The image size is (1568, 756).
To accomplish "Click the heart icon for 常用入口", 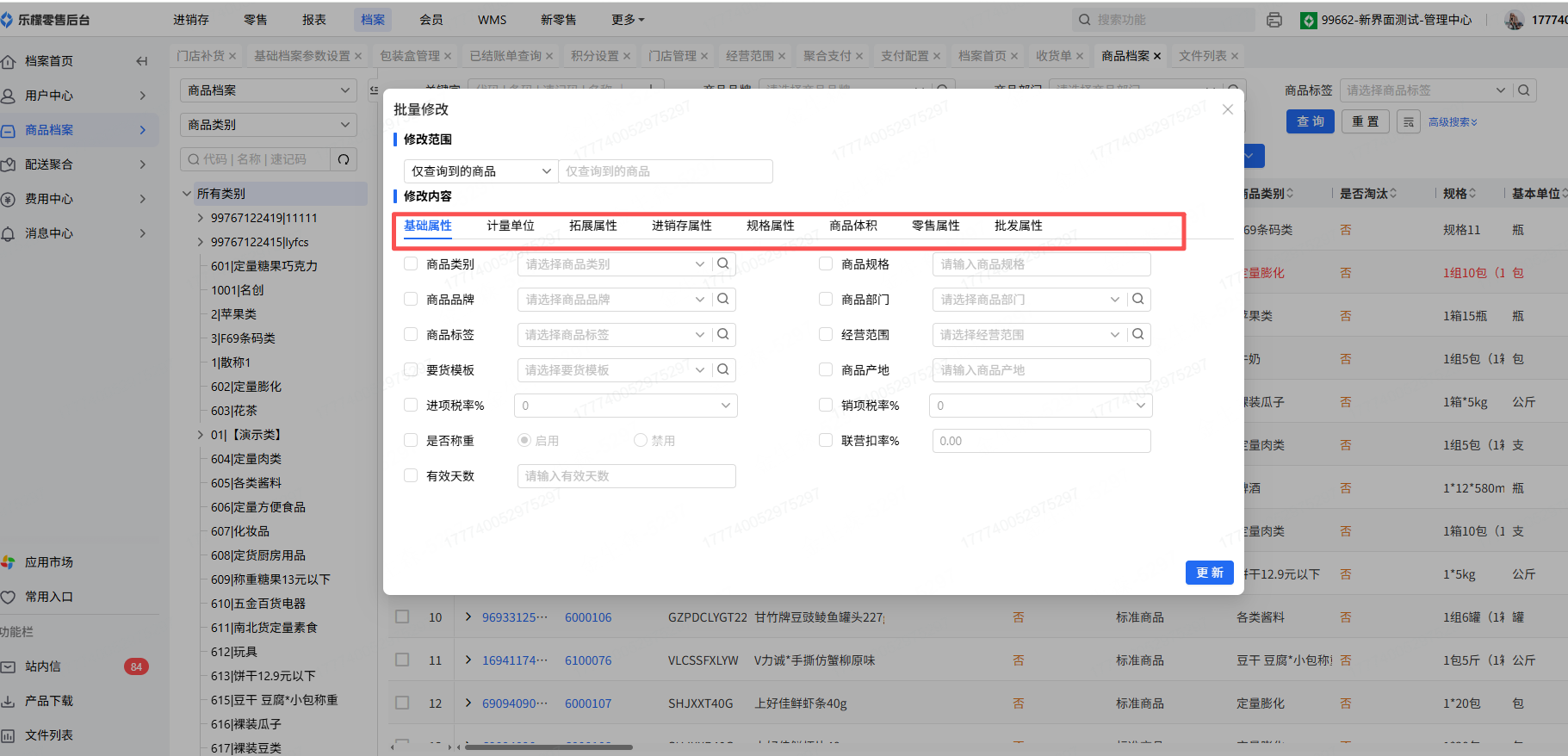I will 9,597.
